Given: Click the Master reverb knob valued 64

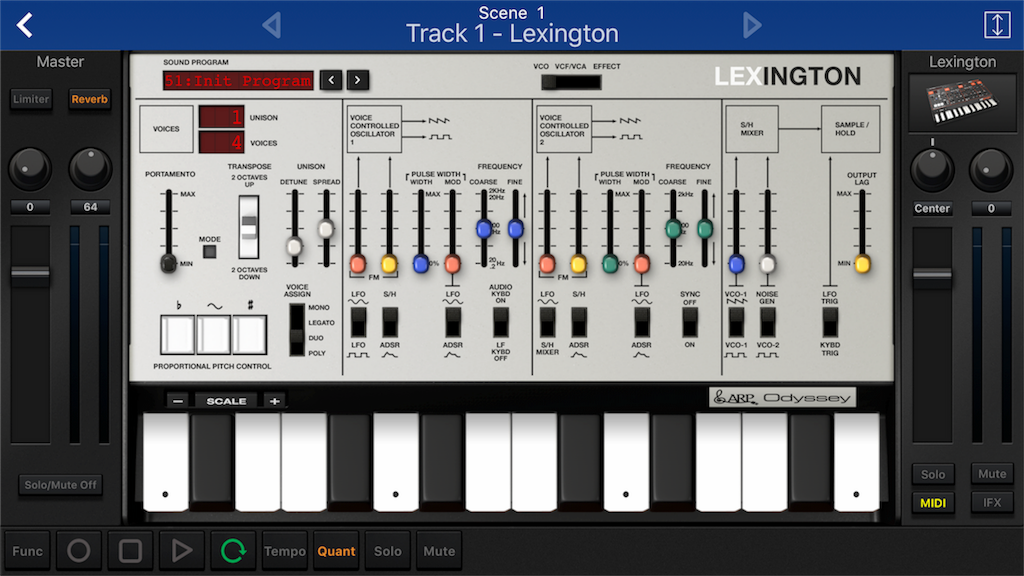Looking at the screenshot, I should (90, 168).
